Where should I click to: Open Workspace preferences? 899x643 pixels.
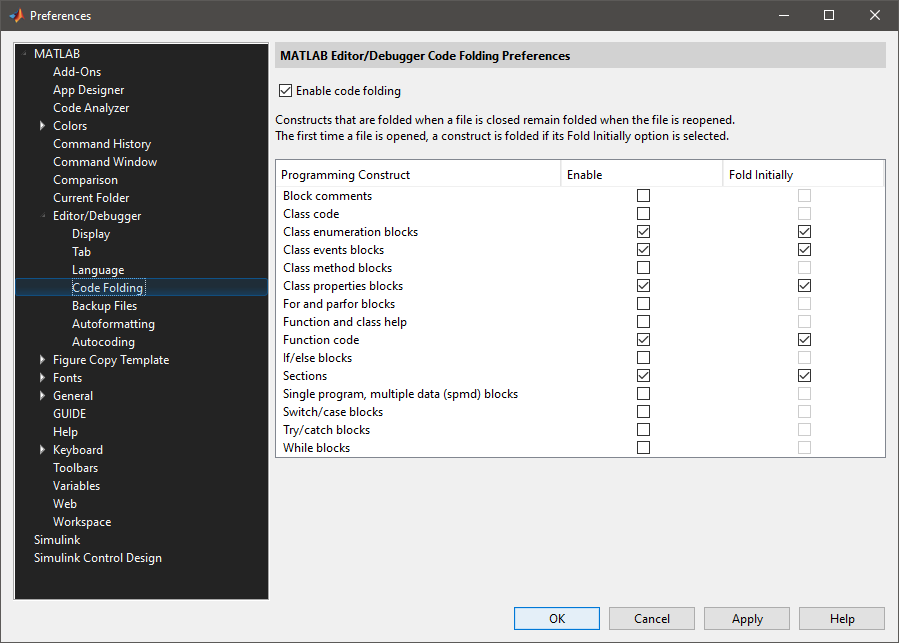point(82,522)
